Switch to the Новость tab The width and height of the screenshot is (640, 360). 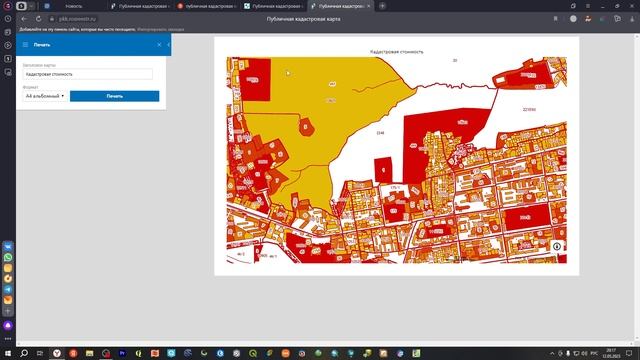pos(73,6)
